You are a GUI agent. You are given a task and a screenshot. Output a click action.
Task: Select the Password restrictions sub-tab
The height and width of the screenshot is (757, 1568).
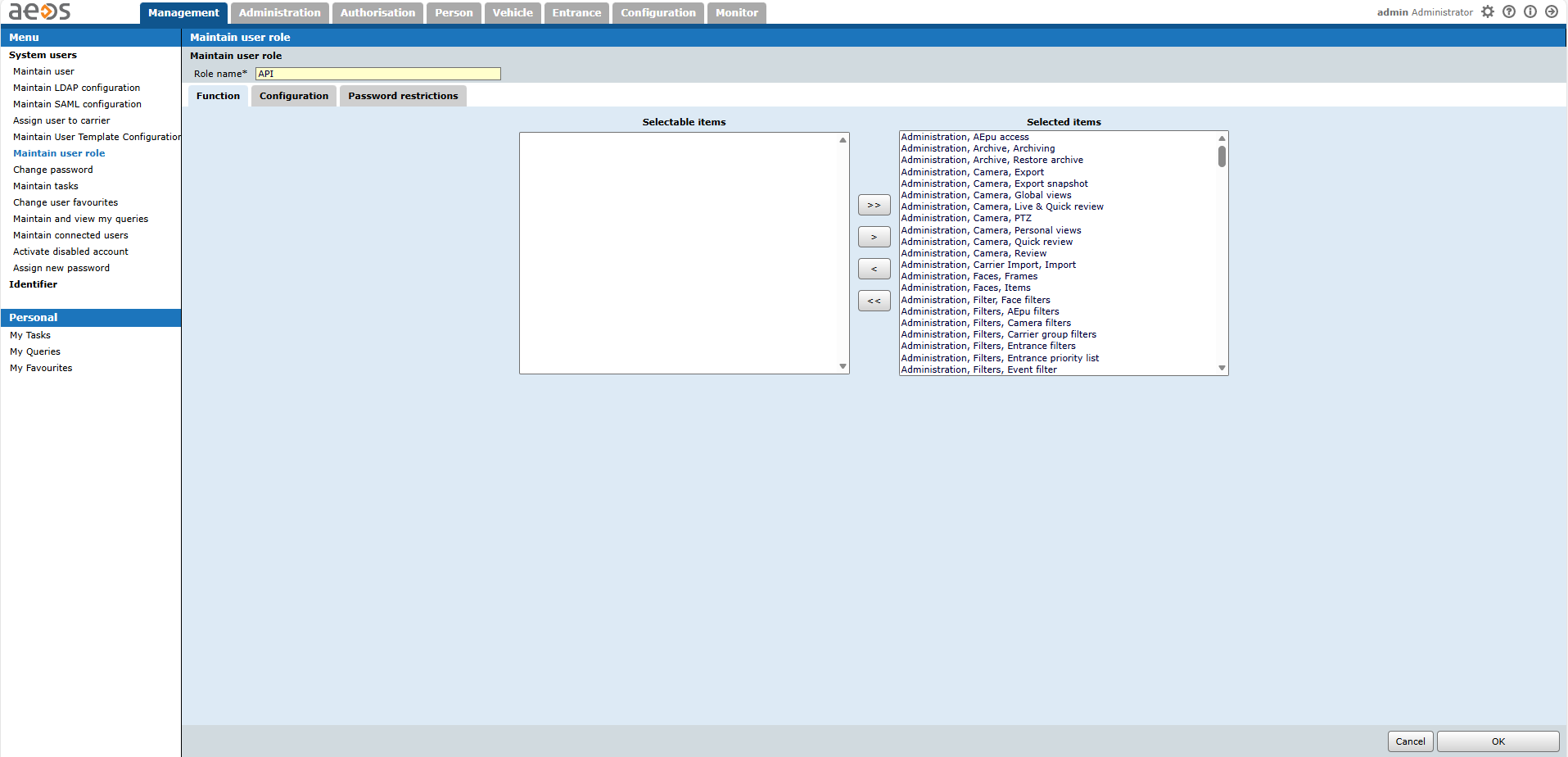point(403,96)
